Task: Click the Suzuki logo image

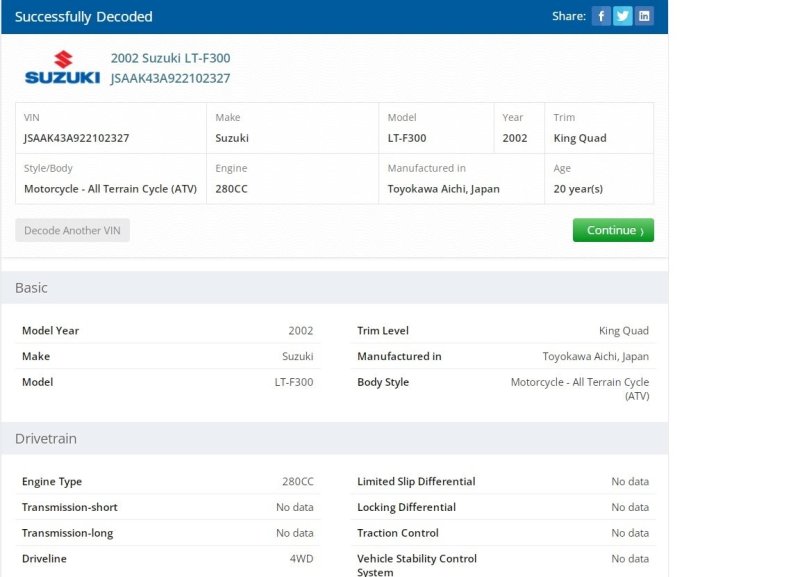Action: (62, 67)
